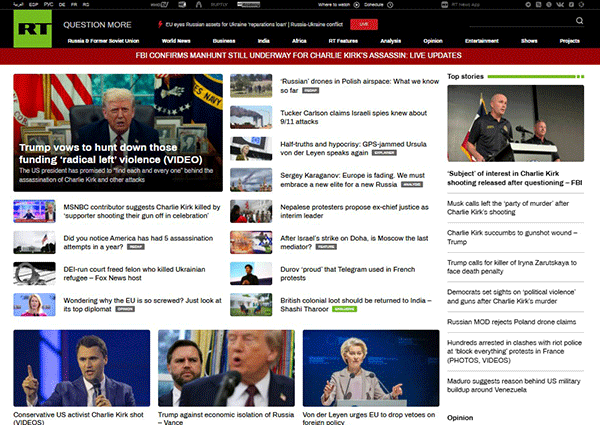600x425 pixels.
Task: Open Trump calls for killer death penalty story
Action: (x=512, y=267)
